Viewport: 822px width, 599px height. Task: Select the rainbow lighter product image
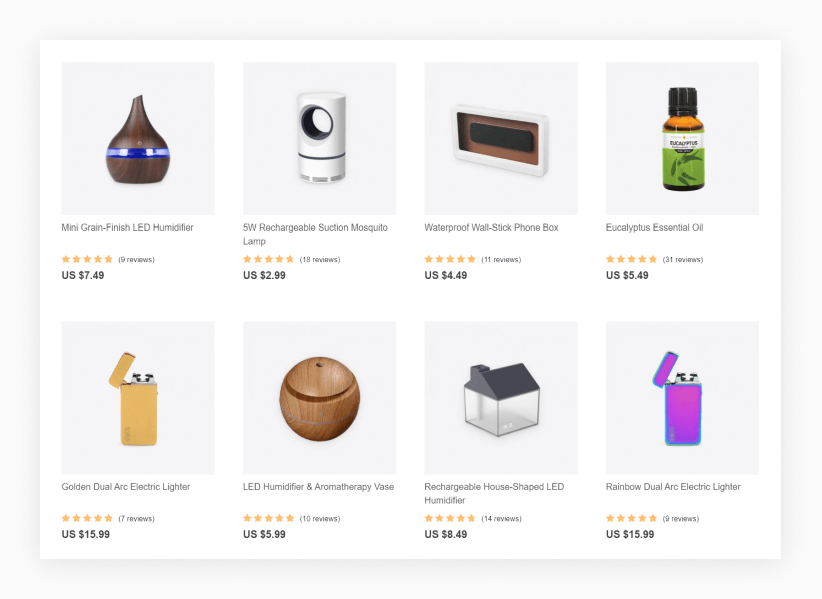click(x=682, y=398)
